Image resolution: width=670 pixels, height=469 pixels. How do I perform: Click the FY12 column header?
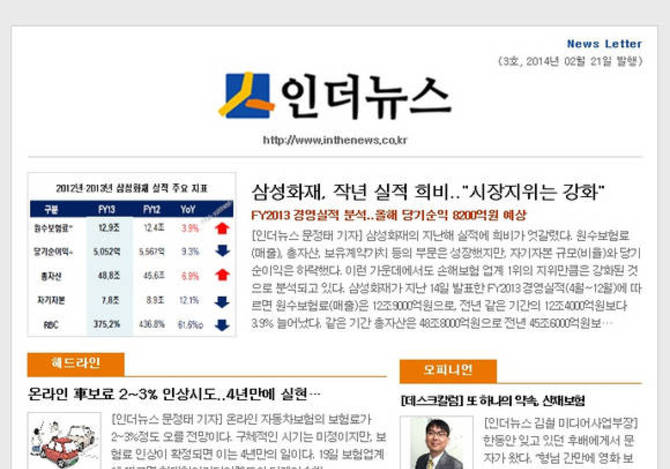point(152,209)
